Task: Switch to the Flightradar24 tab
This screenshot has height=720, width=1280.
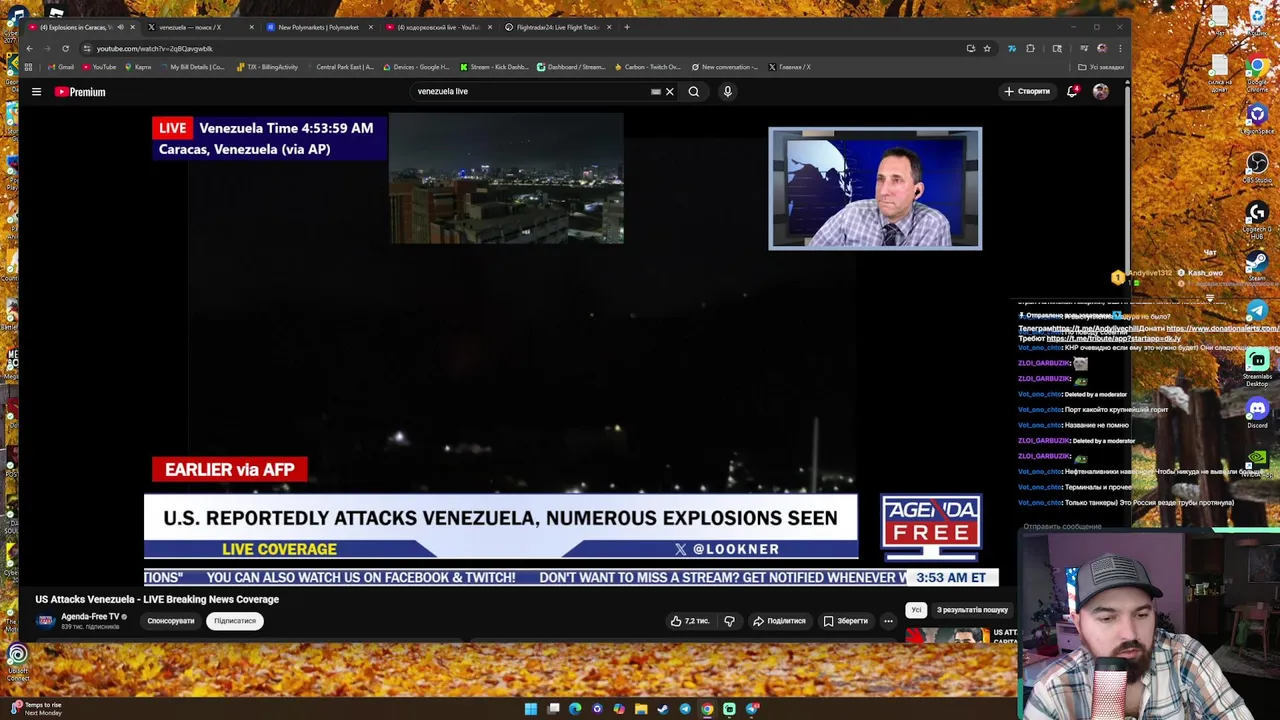Action: coord(556,27)
